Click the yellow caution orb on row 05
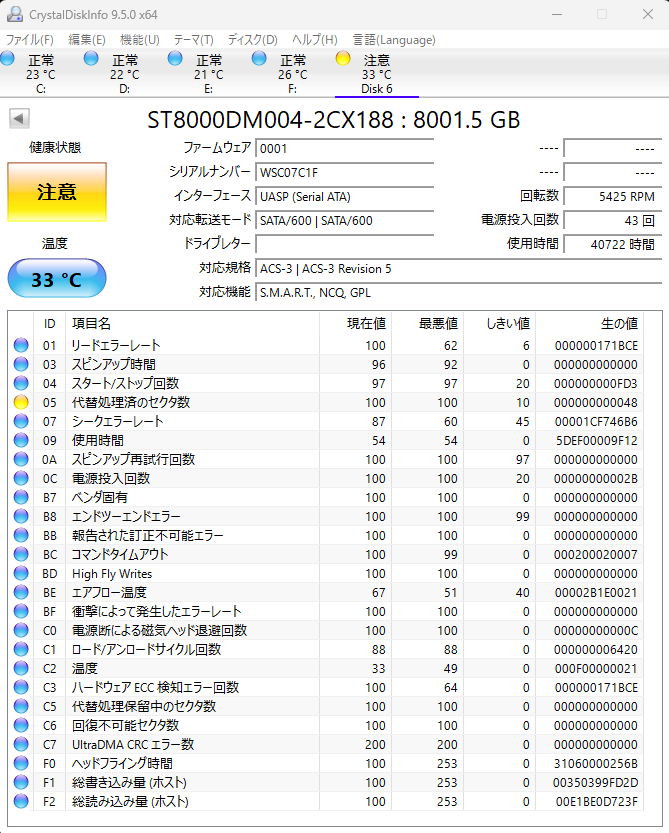669x833 pixels. click(21, 402)
